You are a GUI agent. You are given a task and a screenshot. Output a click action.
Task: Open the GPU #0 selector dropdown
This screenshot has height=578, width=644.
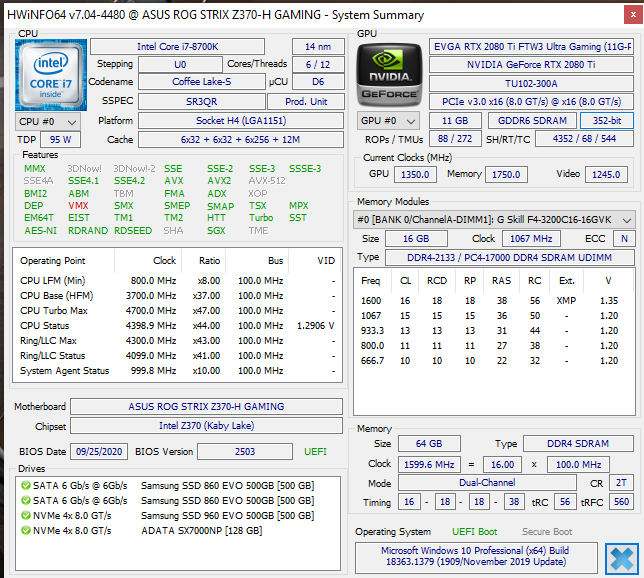point(388,121)
